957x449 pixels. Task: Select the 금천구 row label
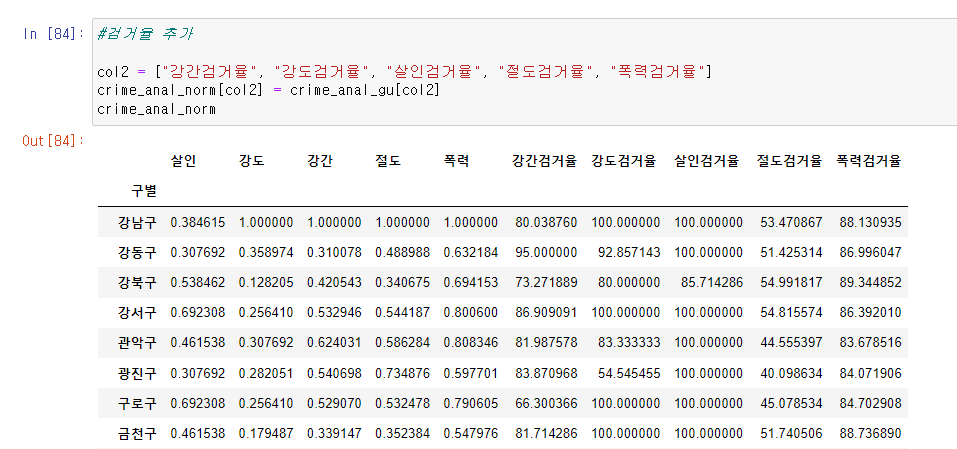pos(137,434)
